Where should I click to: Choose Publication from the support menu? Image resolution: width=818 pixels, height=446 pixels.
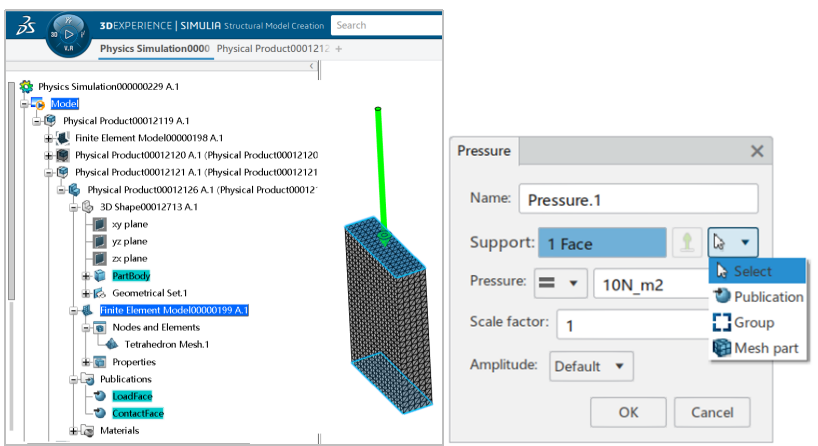[x=757, y=297]
